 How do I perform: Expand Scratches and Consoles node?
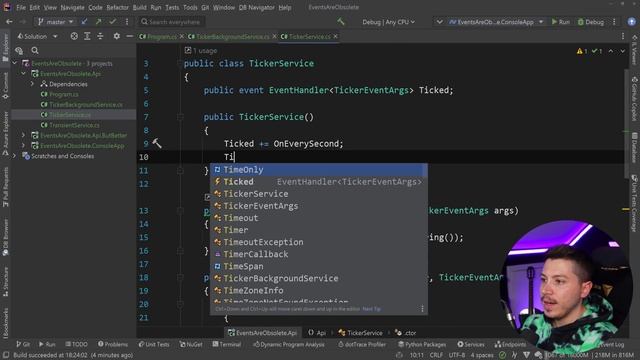coord(15,156)
